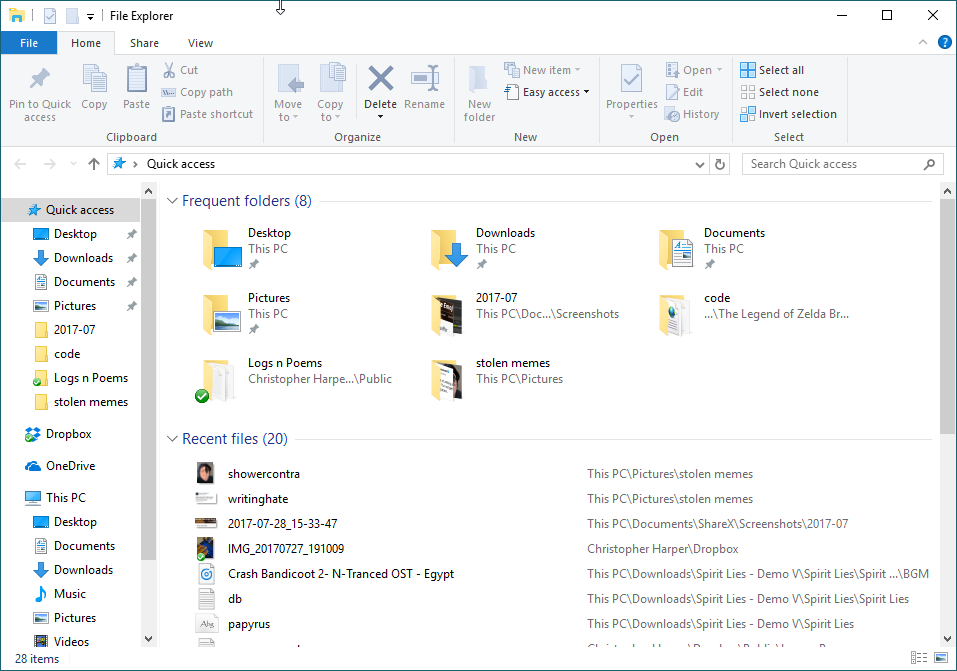
Task: Switch to the View ribbon tab
Action: [x=200, y=43]
